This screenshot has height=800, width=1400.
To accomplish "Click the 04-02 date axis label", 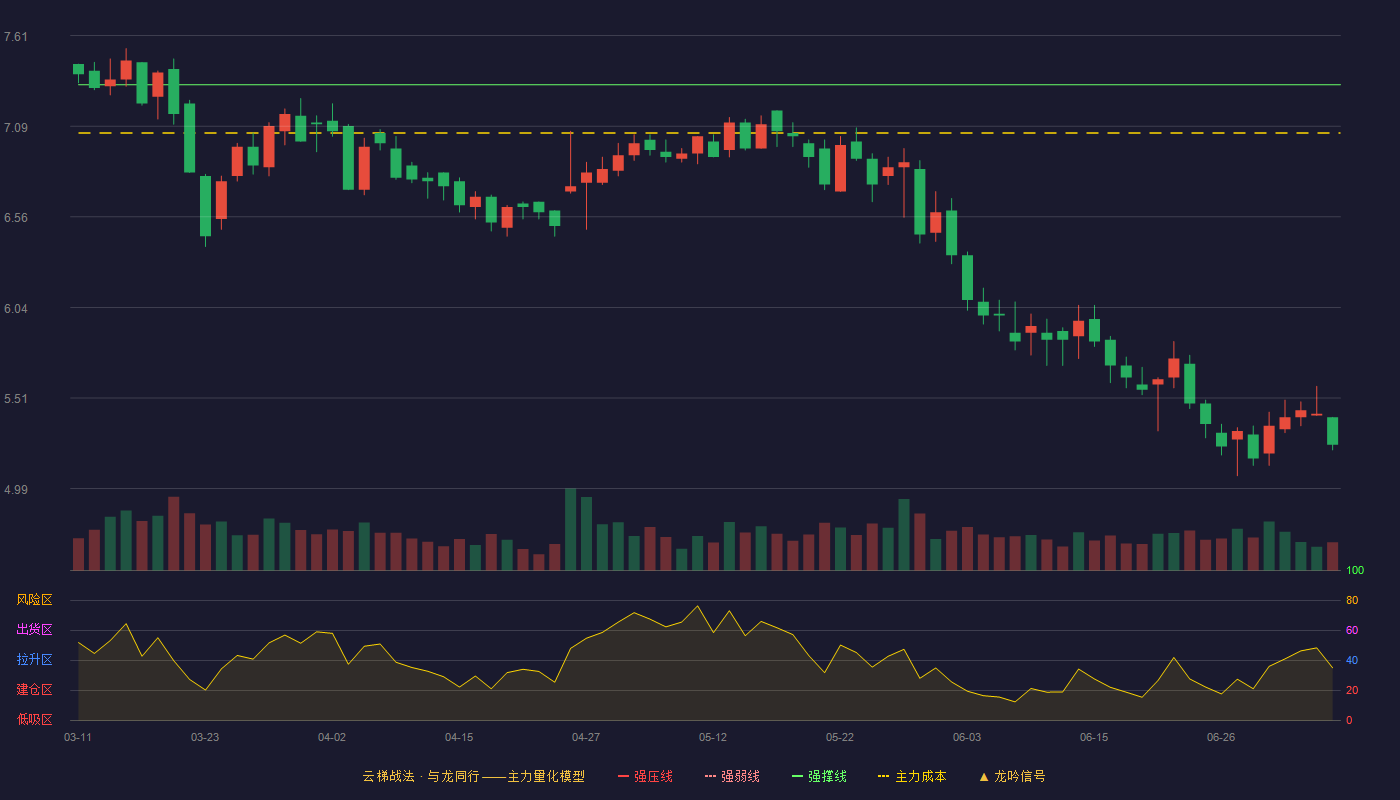I will click(x=332, y=737).
